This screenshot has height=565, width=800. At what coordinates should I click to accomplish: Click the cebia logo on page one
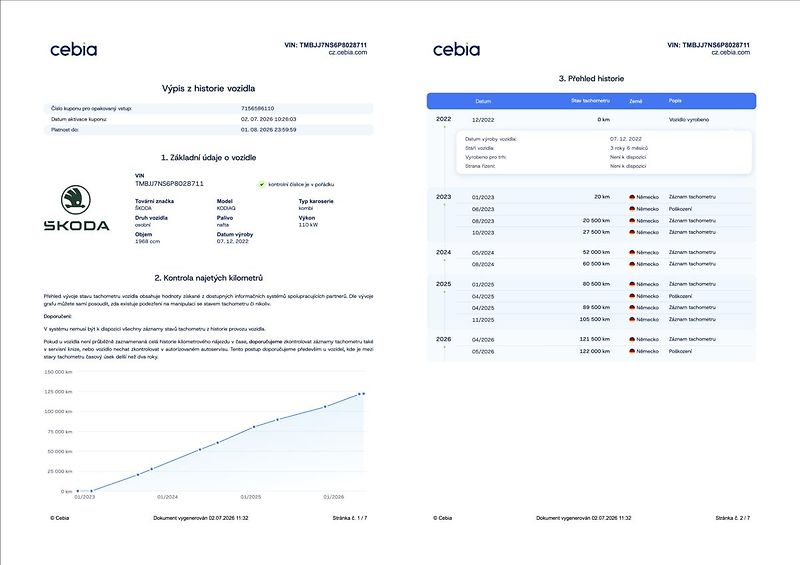click(73, 50)
